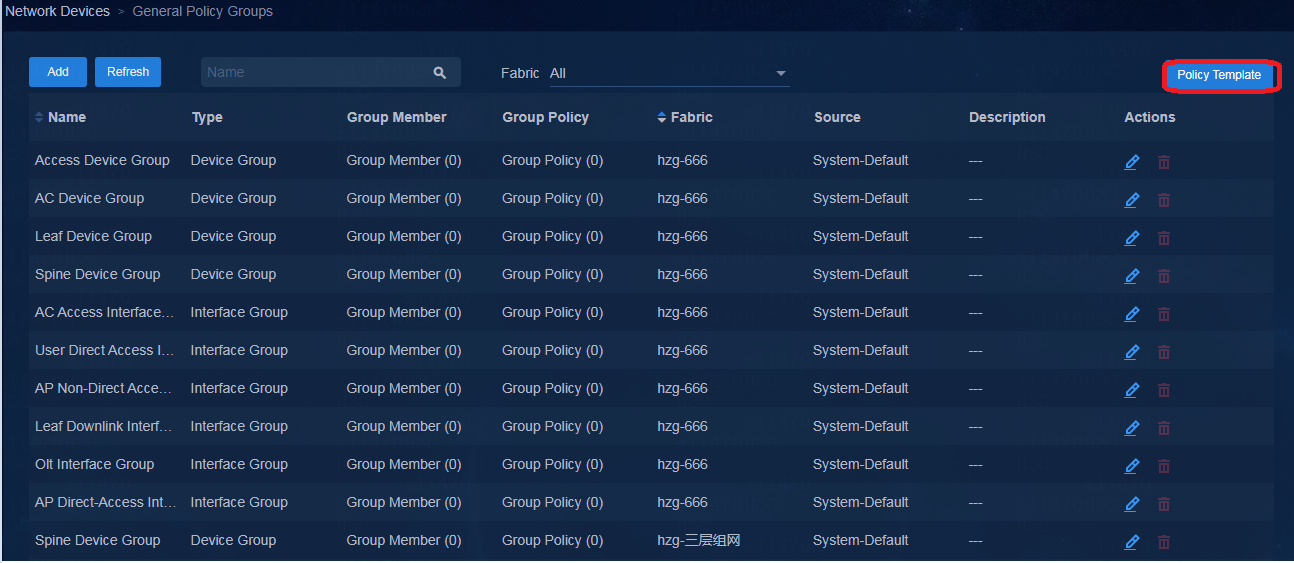Open the Policy Template page
The width and height of the screenshot is (1294, 563).
(x=1219, y=75)
